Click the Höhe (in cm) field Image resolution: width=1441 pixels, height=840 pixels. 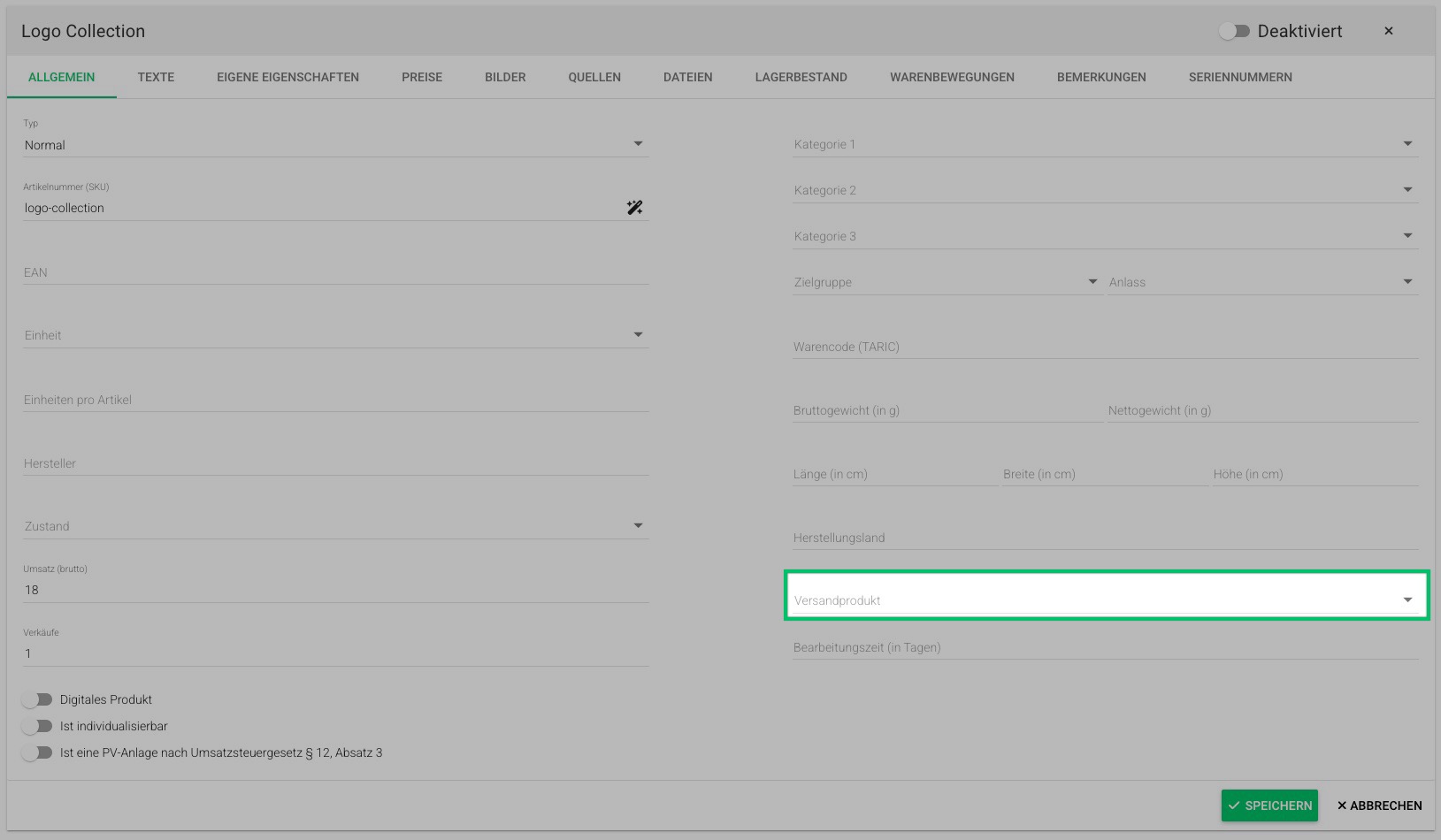[x=1315, y=474]
